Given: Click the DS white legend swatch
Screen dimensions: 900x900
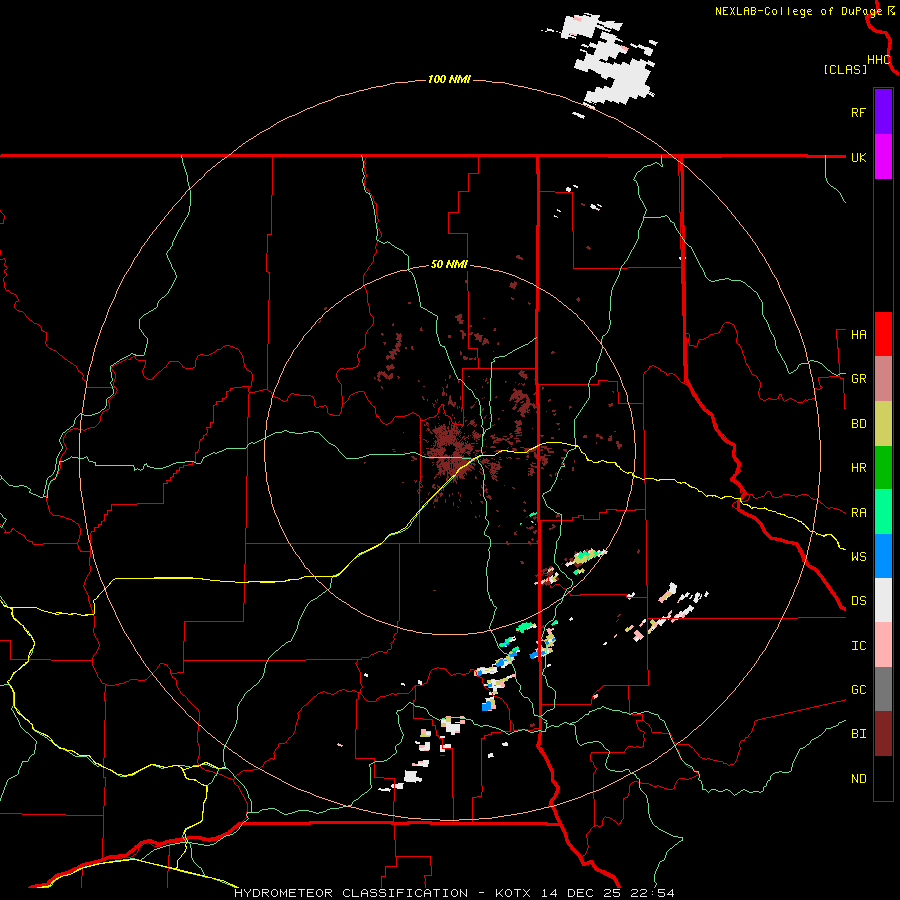Looking at the screenshot, I should pos(883,600).
